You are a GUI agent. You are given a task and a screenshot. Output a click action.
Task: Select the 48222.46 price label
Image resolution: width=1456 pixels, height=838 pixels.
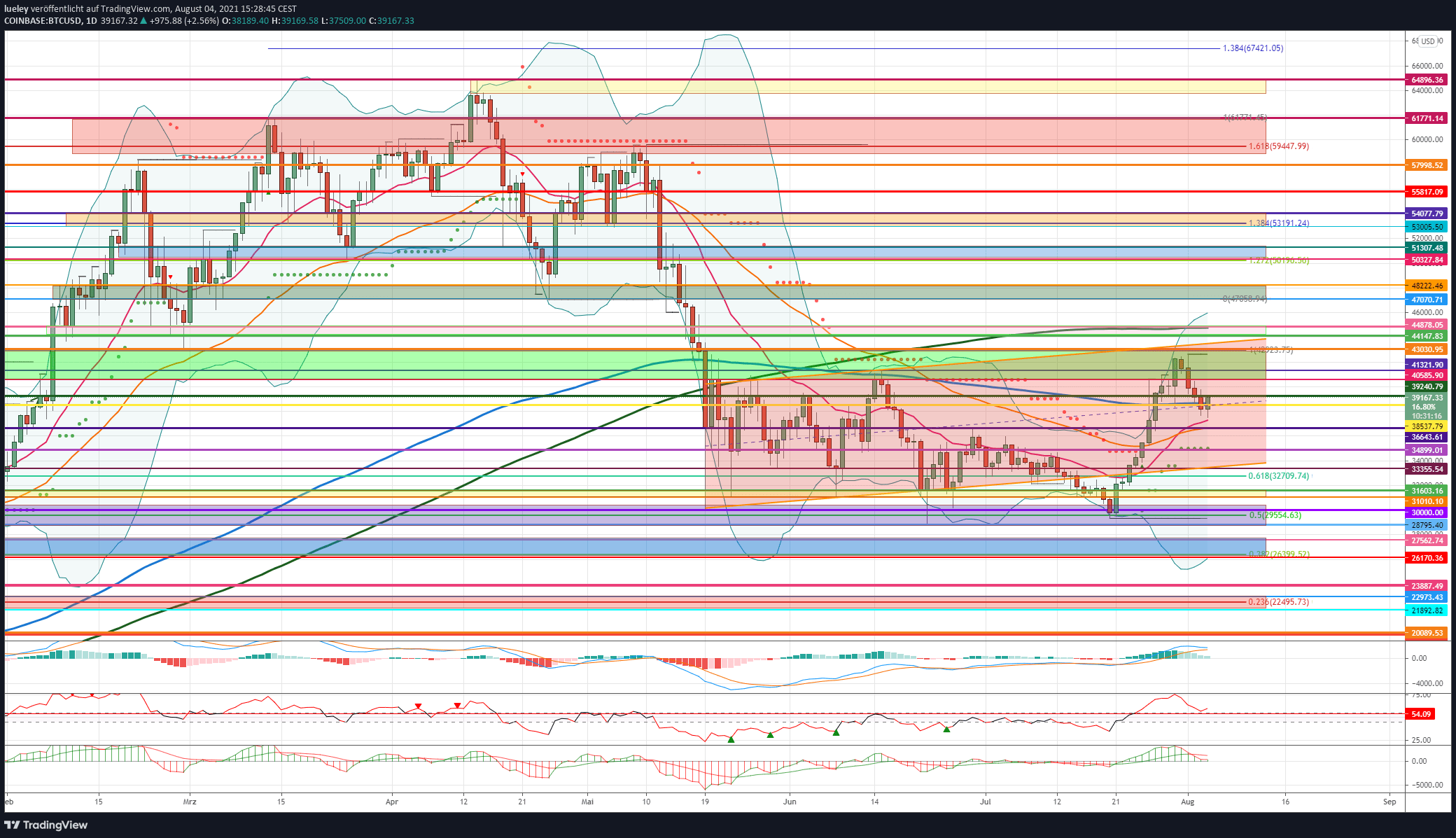point(1427,286)
